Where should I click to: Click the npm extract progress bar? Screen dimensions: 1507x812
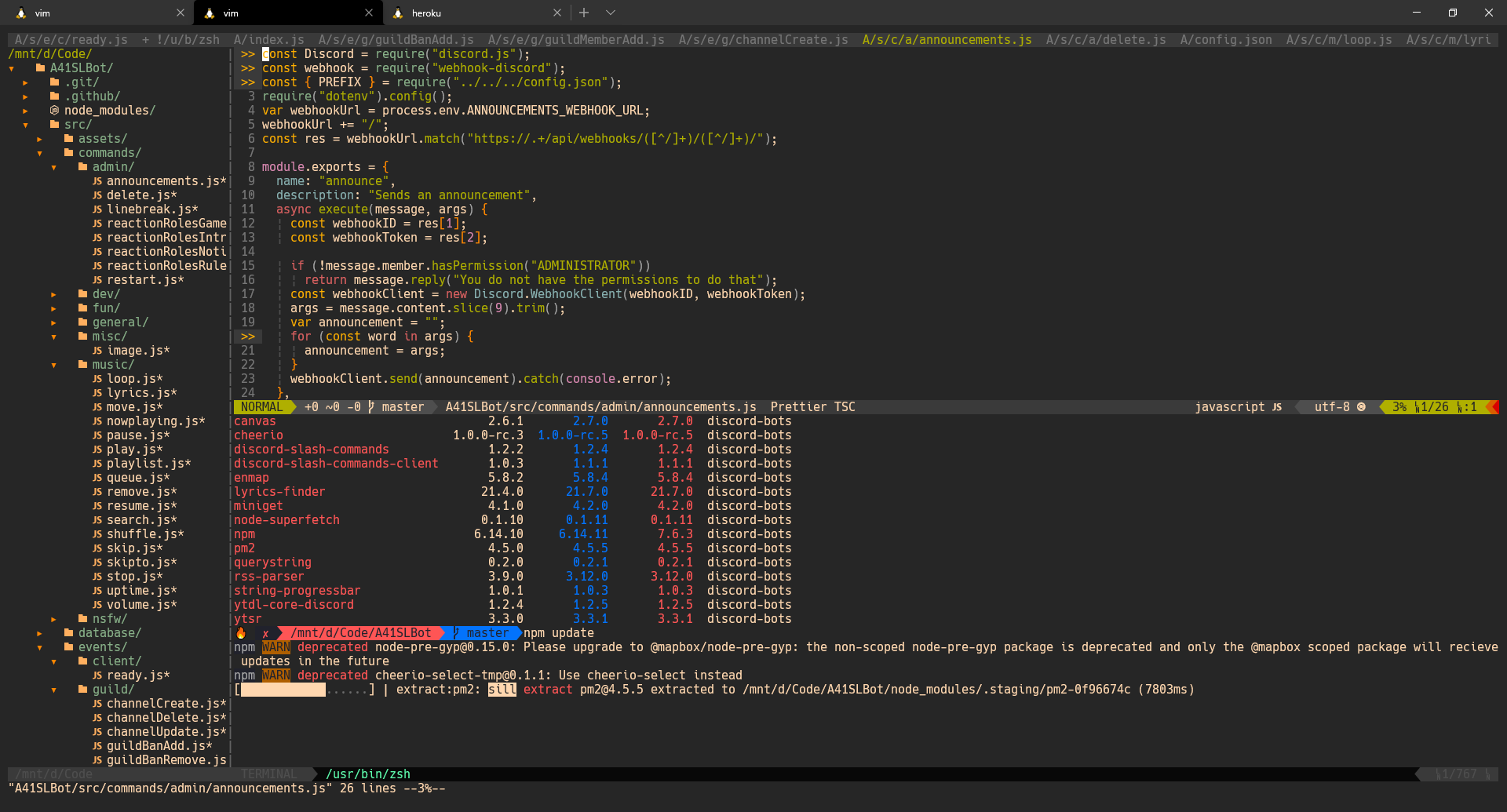305,690
